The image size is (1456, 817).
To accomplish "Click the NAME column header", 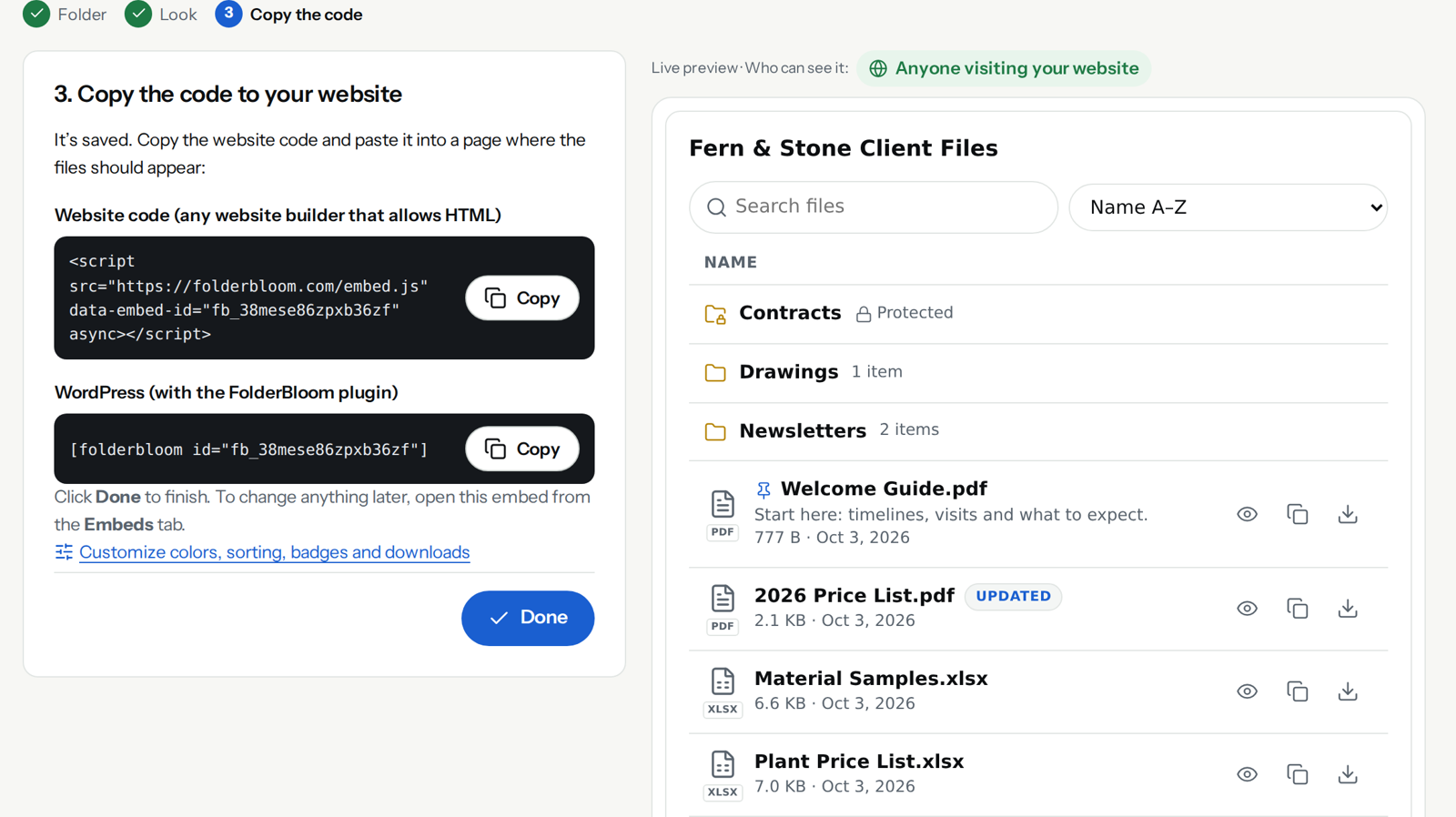I will click(731, 262).
